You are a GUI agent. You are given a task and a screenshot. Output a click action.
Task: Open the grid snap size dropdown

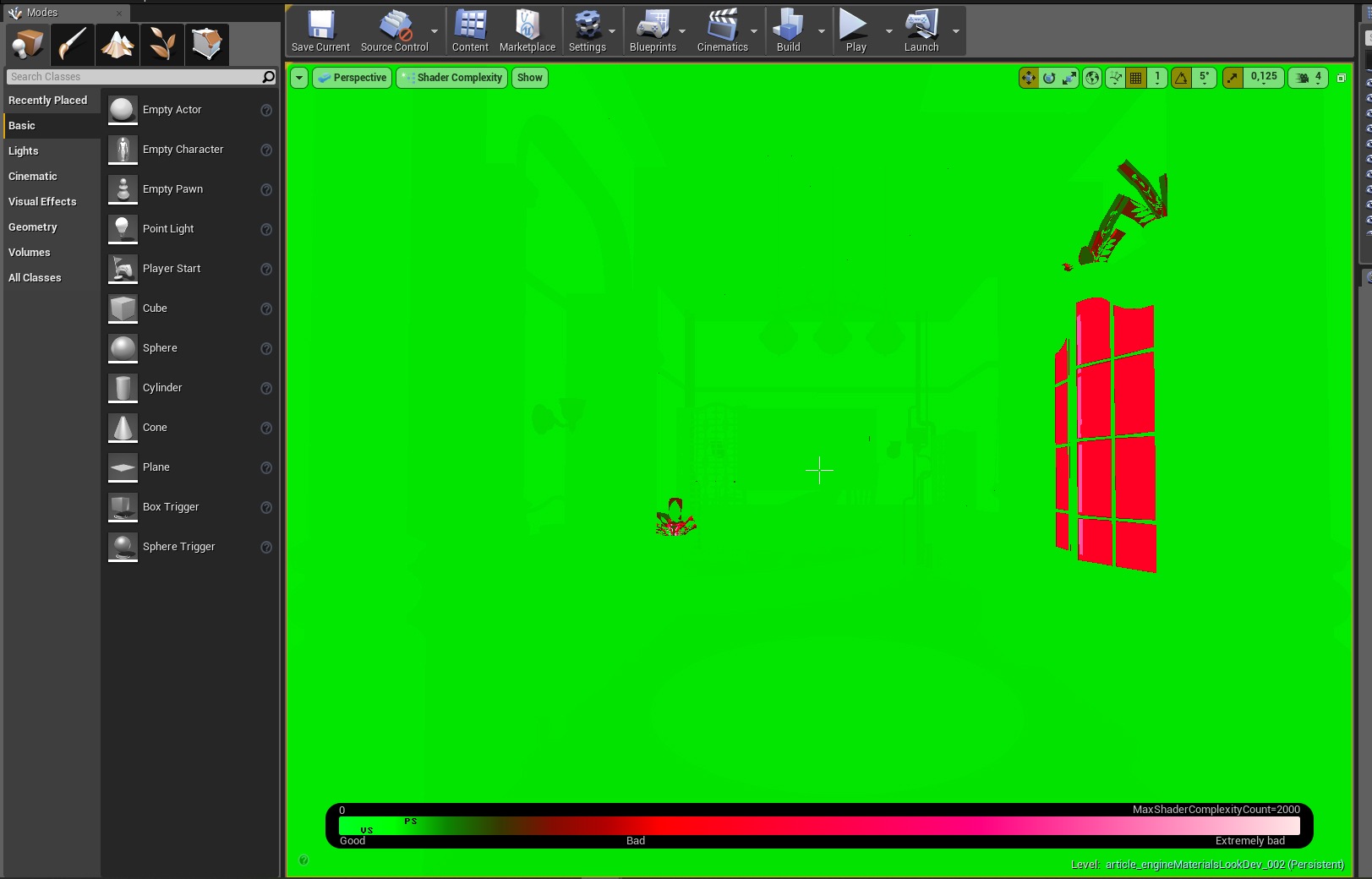1157,77
